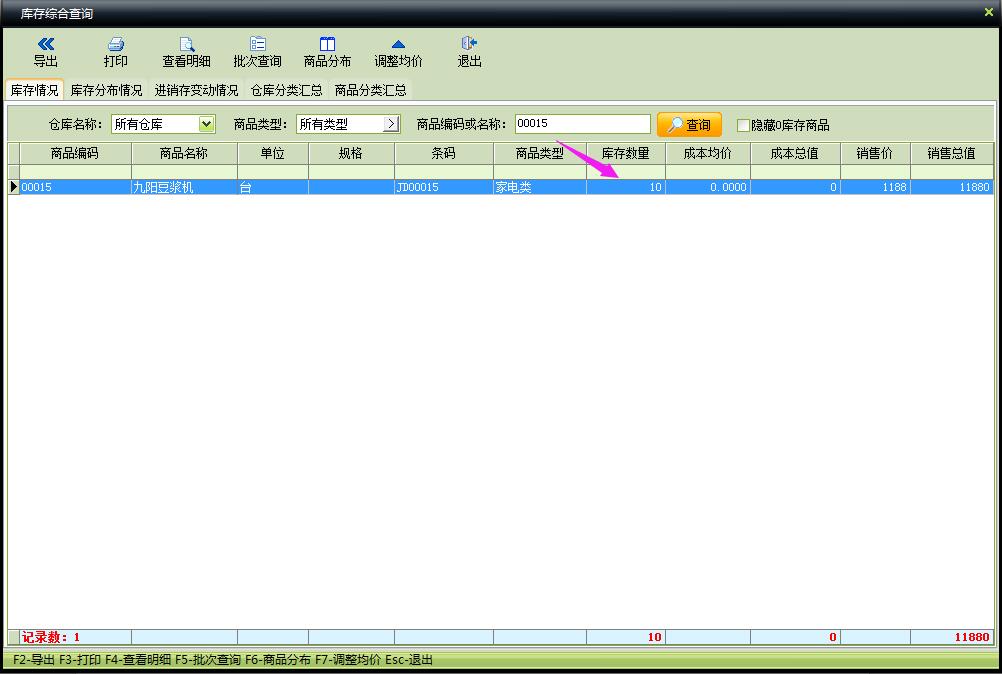
Task: Click the 退出 exit icon
Action: pos(469,43)
